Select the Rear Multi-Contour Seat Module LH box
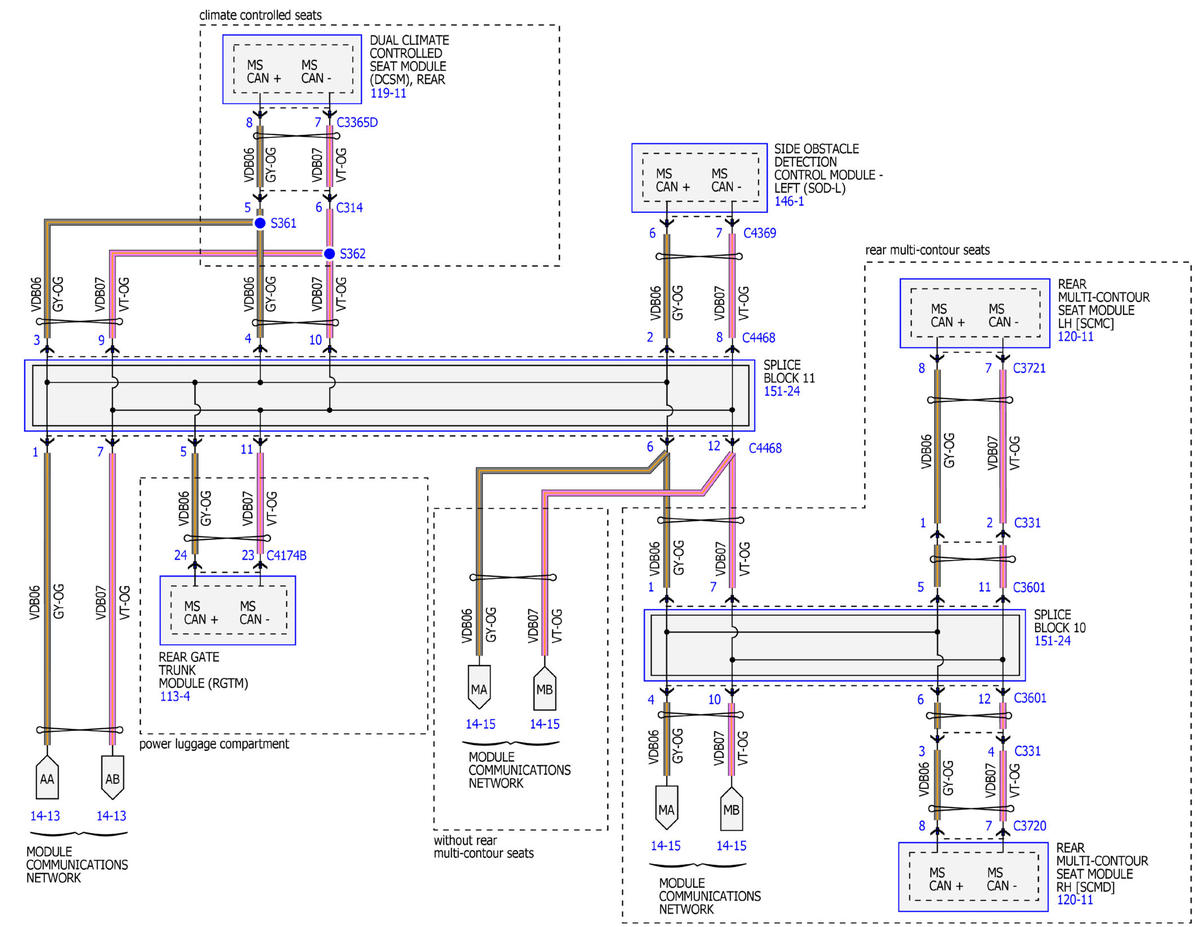Viewport: 1200px width, 927px height. (974, 313)
